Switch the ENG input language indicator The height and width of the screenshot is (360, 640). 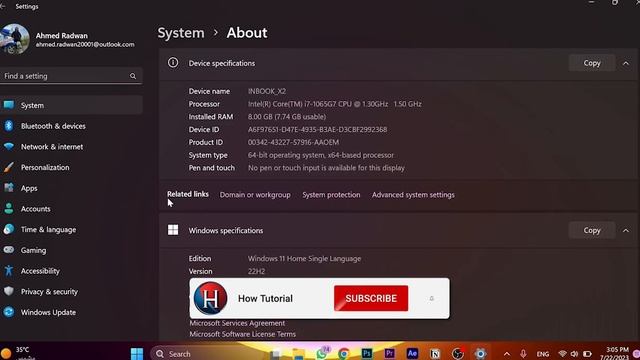pos(542,354)
